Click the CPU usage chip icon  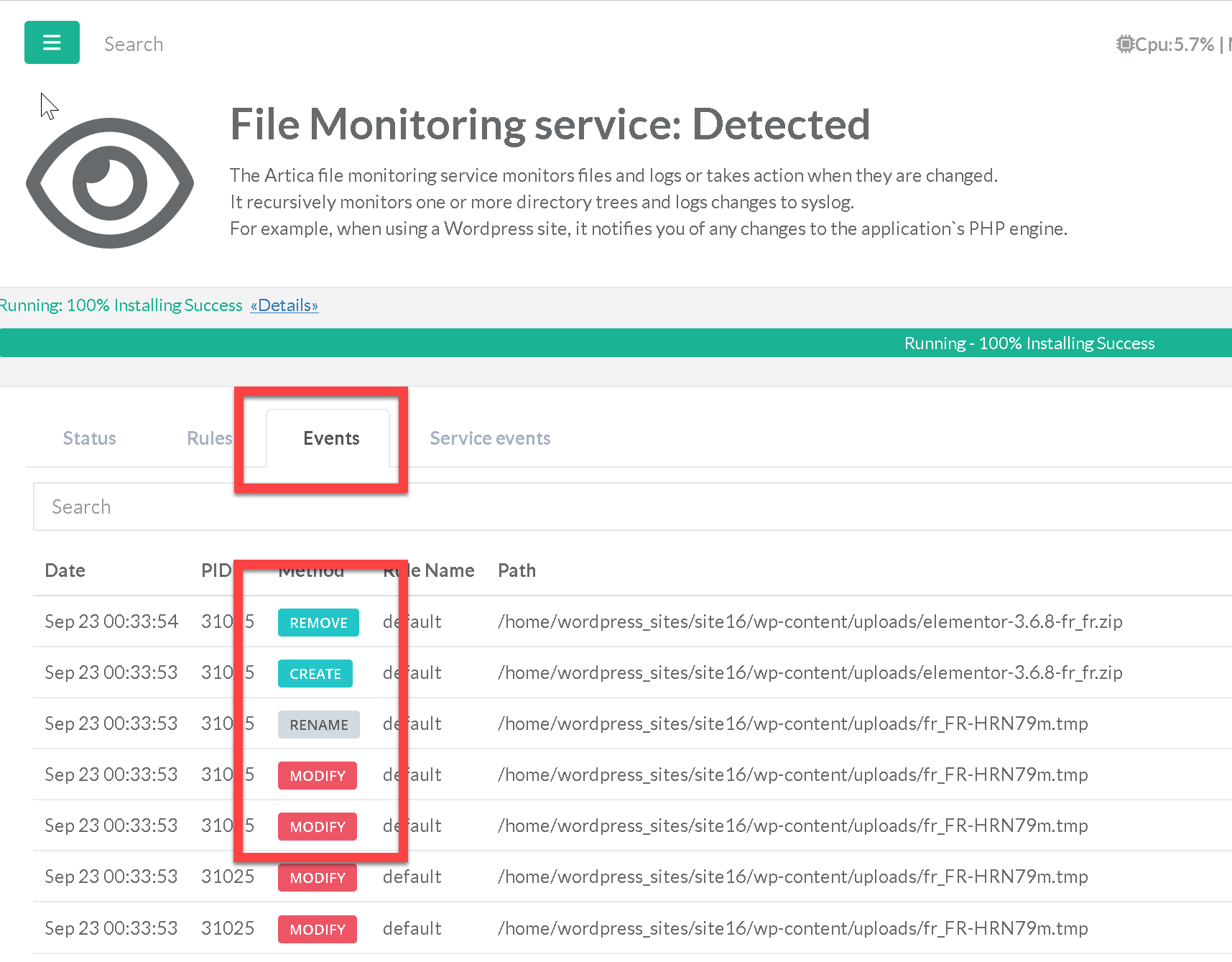[1124, 45]
